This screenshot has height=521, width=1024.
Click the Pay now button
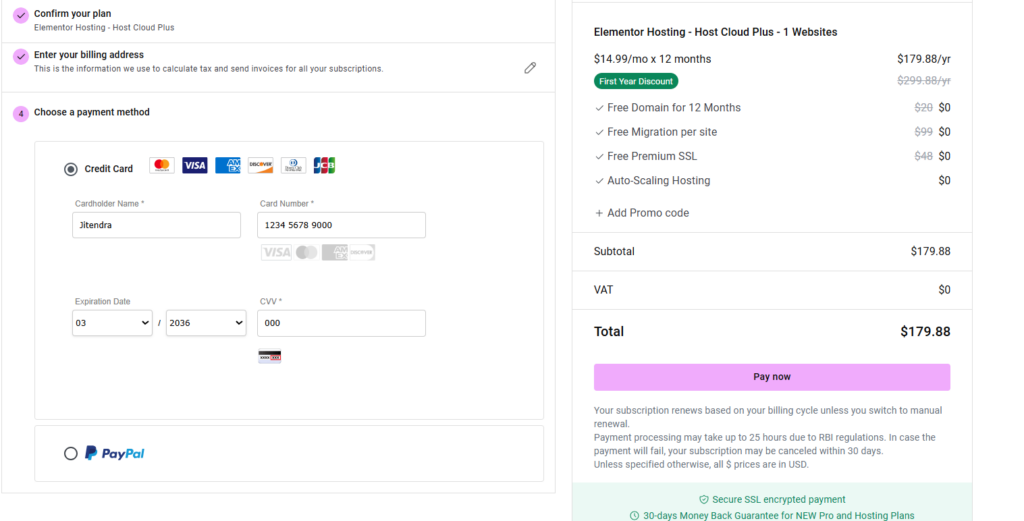click(x=772, y=377)
